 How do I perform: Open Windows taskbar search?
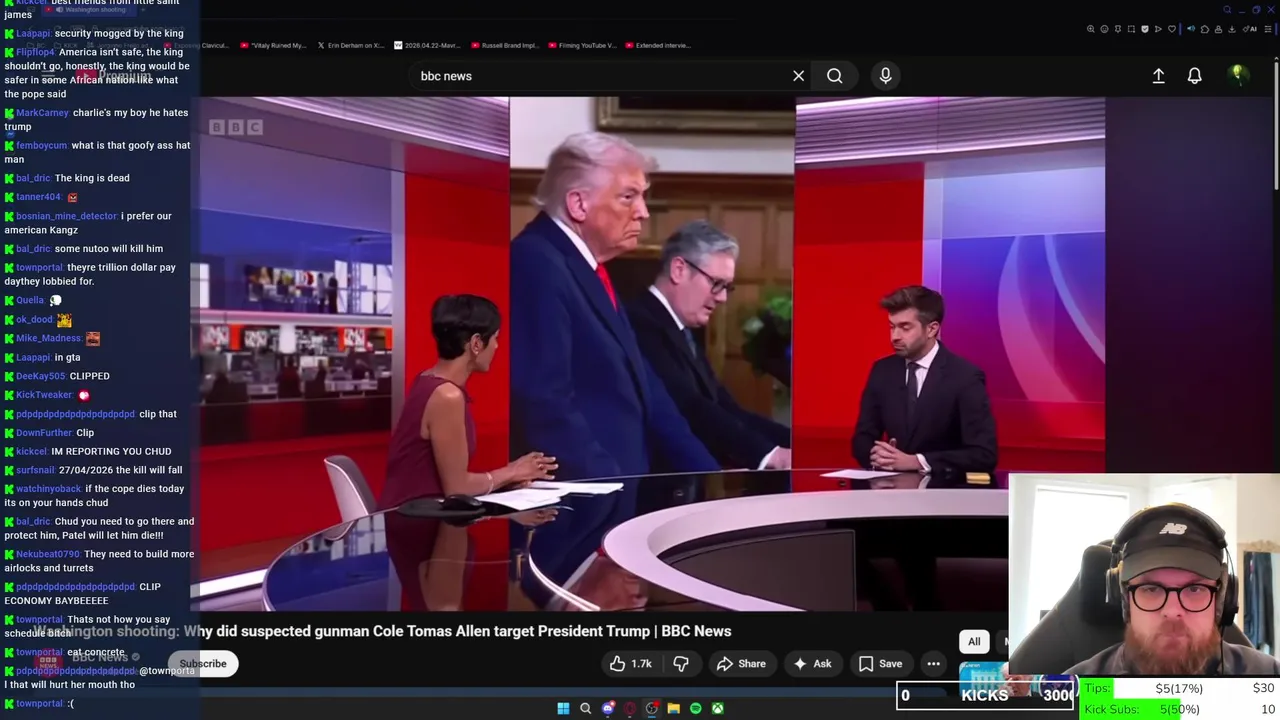pos(585,708)
